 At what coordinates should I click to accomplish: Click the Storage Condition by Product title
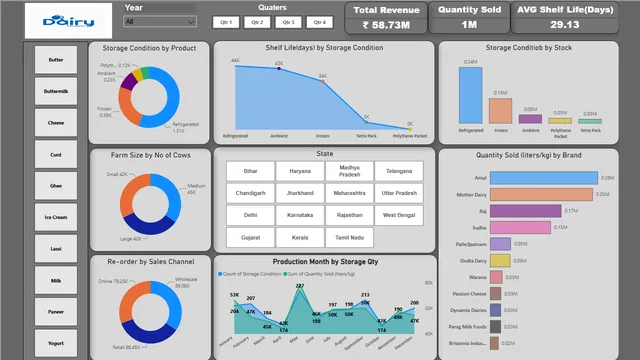pyautogui.click(x=149, y=48)
